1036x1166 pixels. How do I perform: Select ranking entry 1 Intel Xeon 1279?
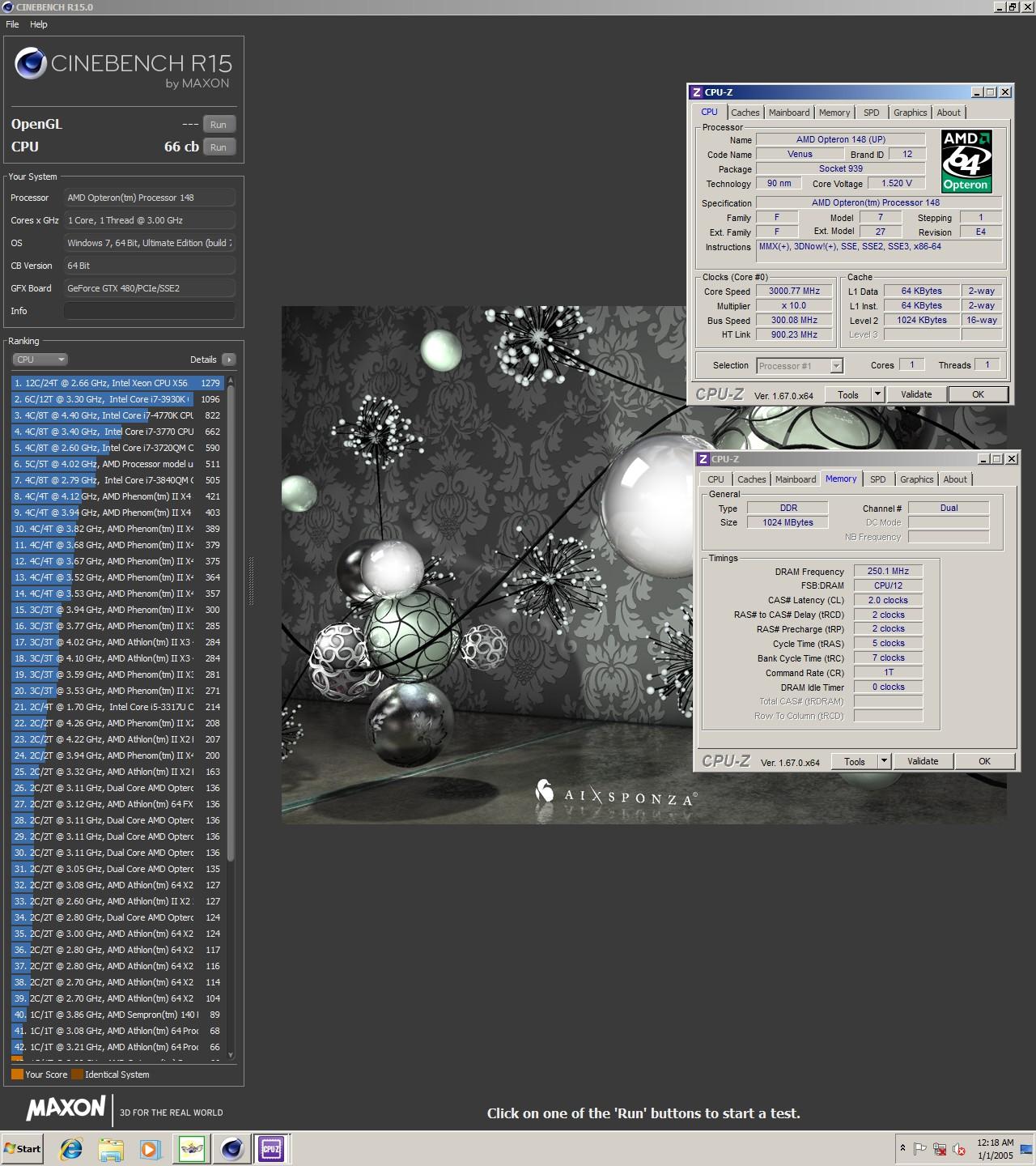click(x=117, y=383)
